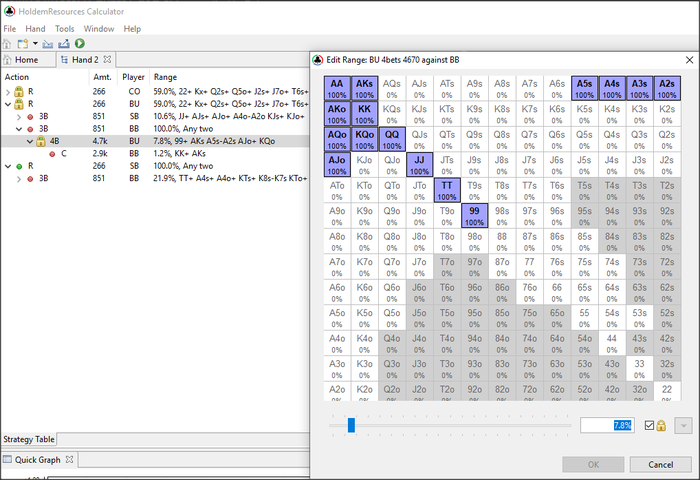Click the Player column header
The width and height of the screenshot is (700, 480).
(133, 77)
